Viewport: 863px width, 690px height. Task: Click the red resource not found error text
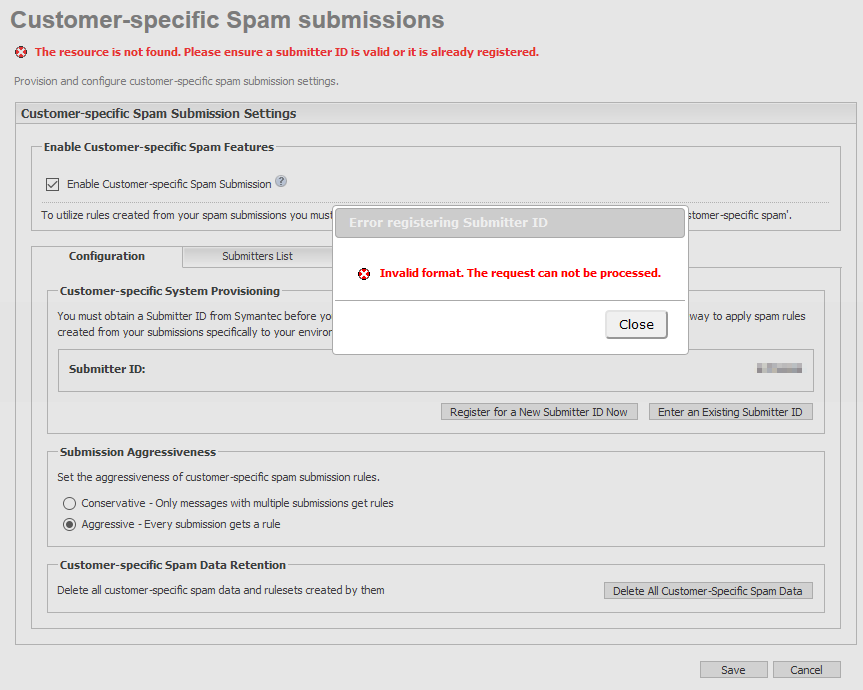coord(286,52)
